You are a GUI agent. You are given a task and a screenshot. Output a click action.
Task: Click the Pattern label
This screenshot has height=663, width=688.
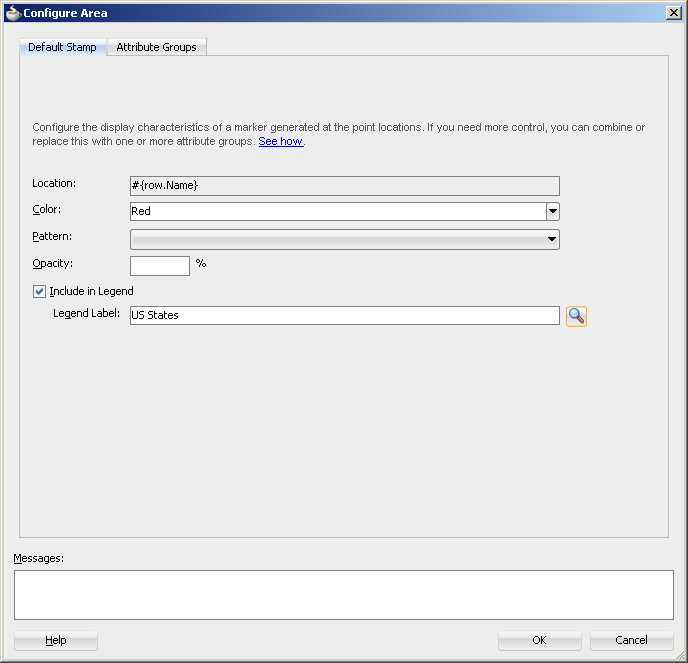pyautogui.click(x=52, y=236)
